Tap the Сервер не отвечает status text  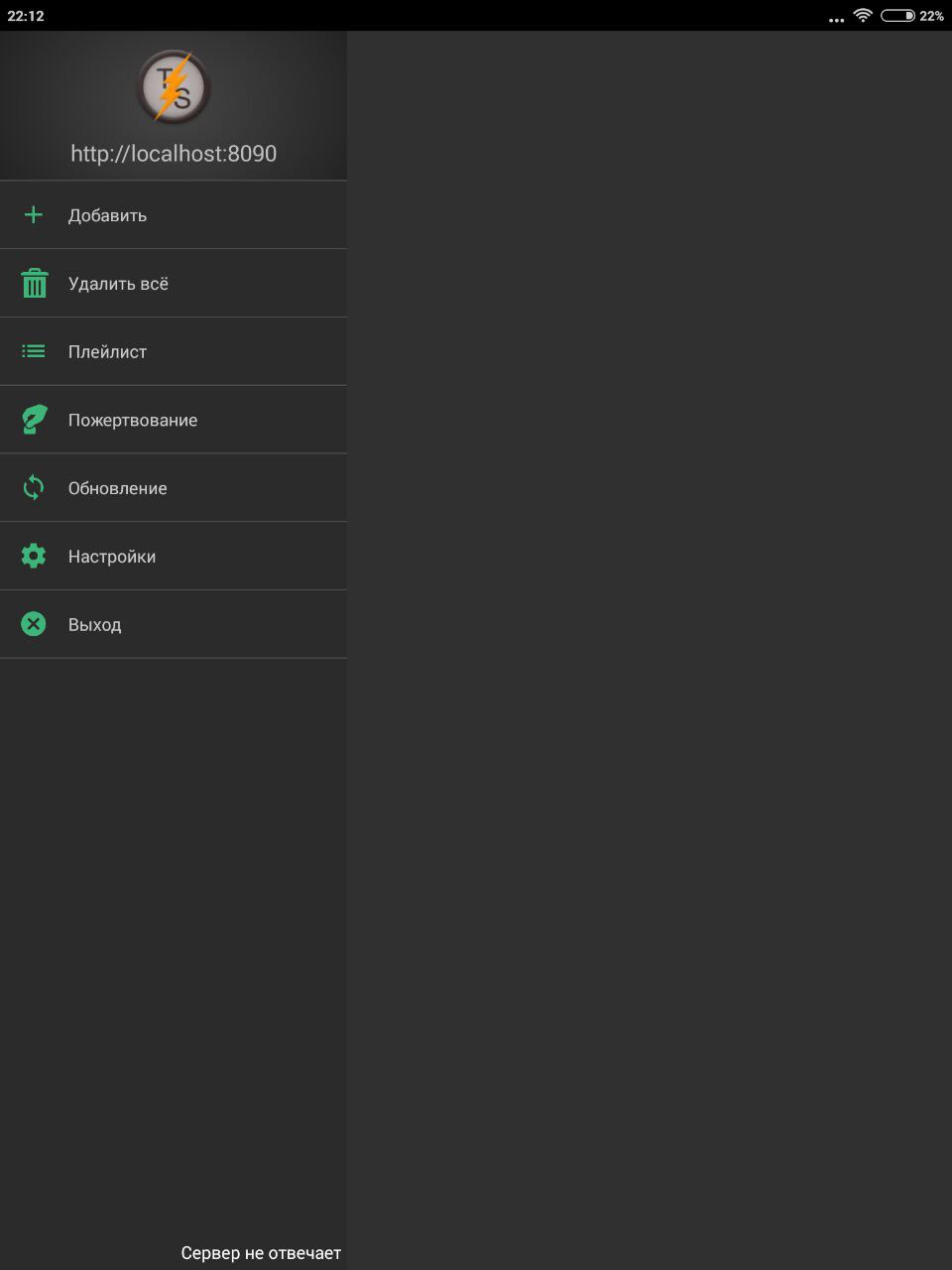(261, 1253)
